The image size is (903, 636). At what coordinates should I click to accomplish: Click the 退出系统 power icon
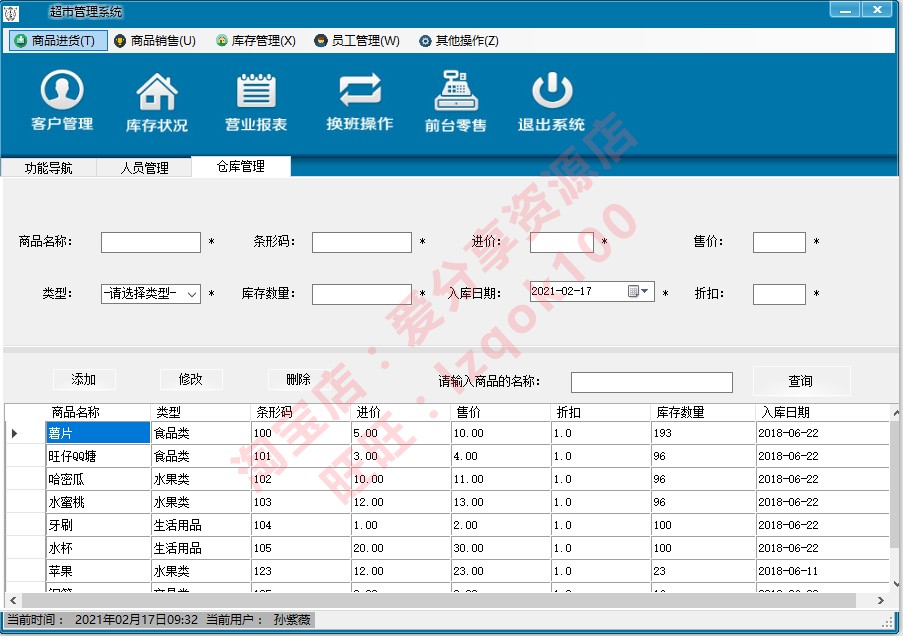click(x=551, y=101)
